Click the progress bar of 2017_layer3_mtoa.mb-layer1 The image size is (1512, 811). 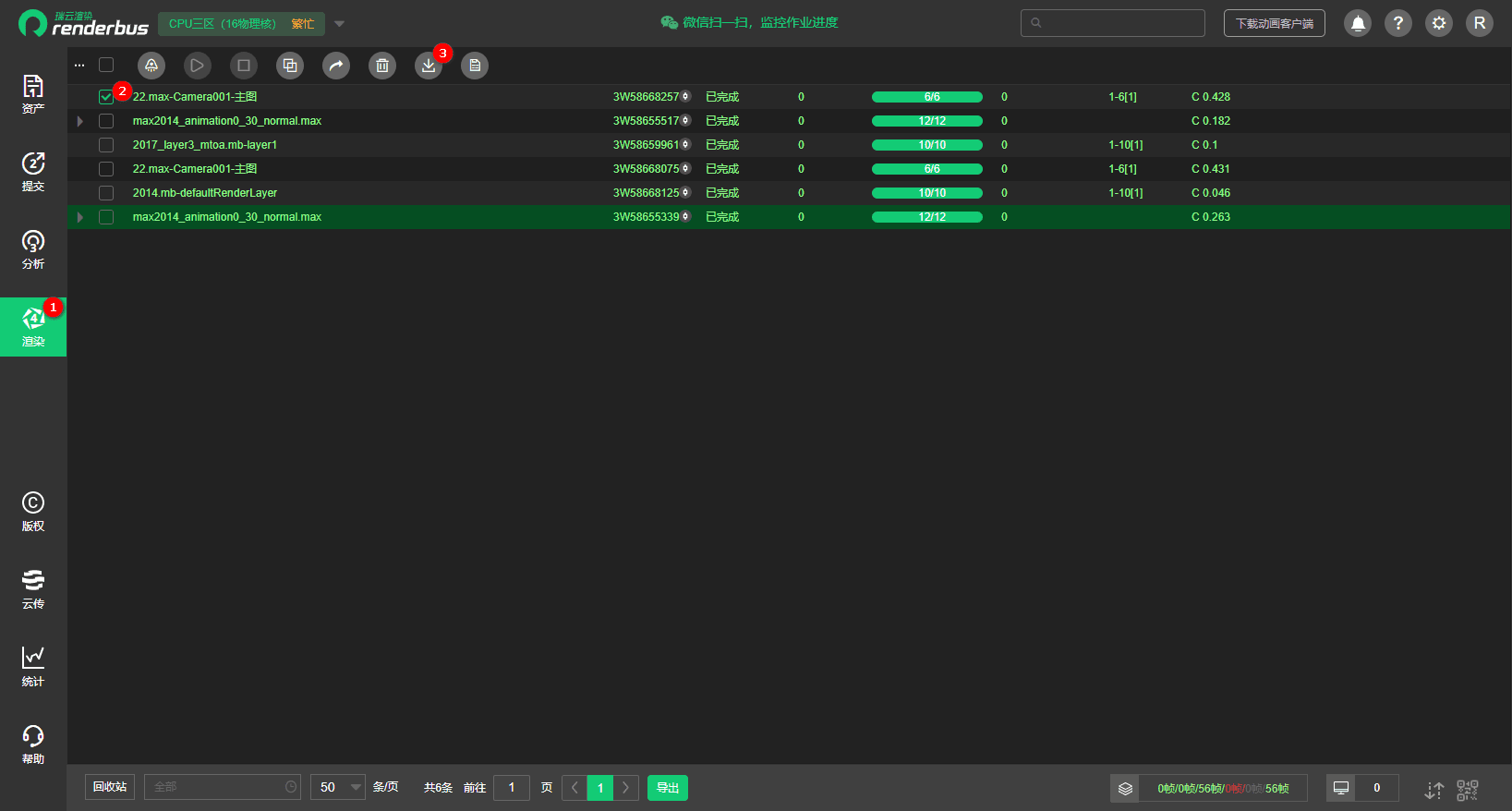click(926, 145)
